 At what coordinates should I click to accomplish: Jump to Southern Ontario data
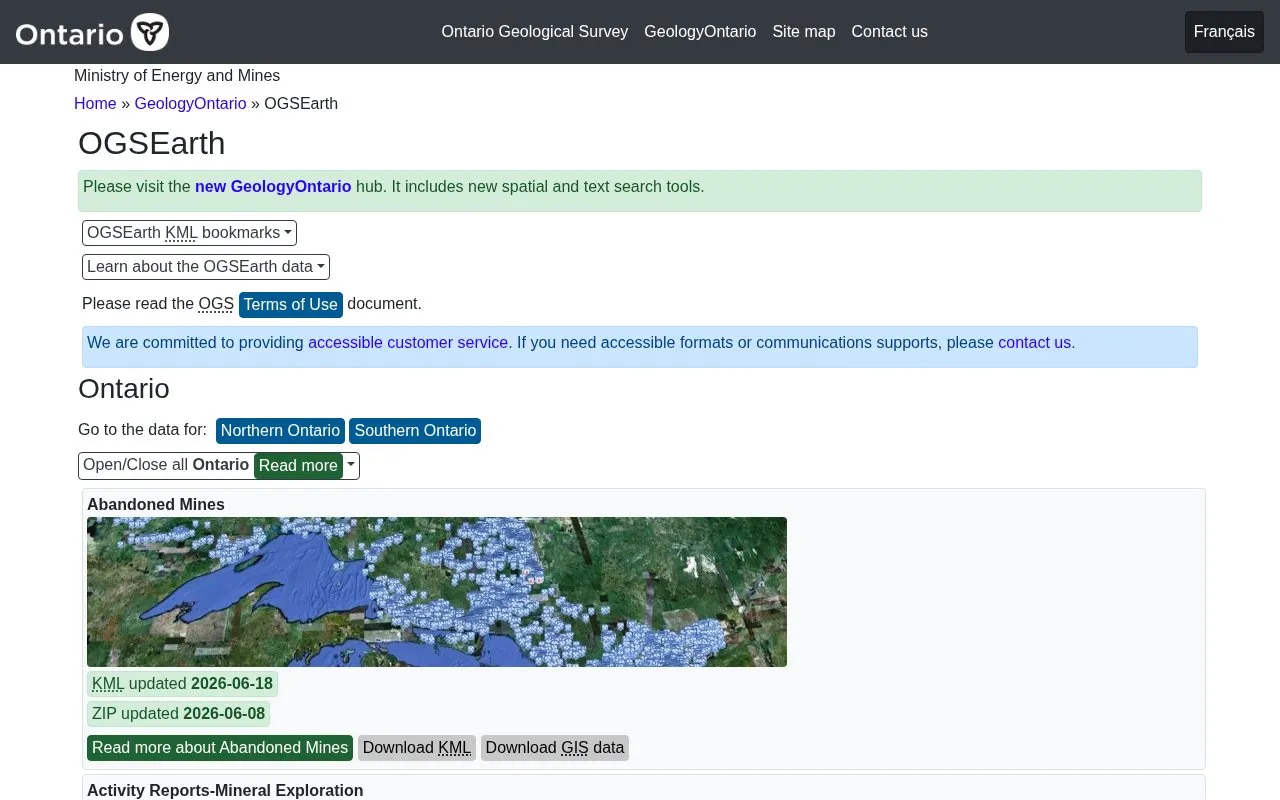tap(415, 431)
